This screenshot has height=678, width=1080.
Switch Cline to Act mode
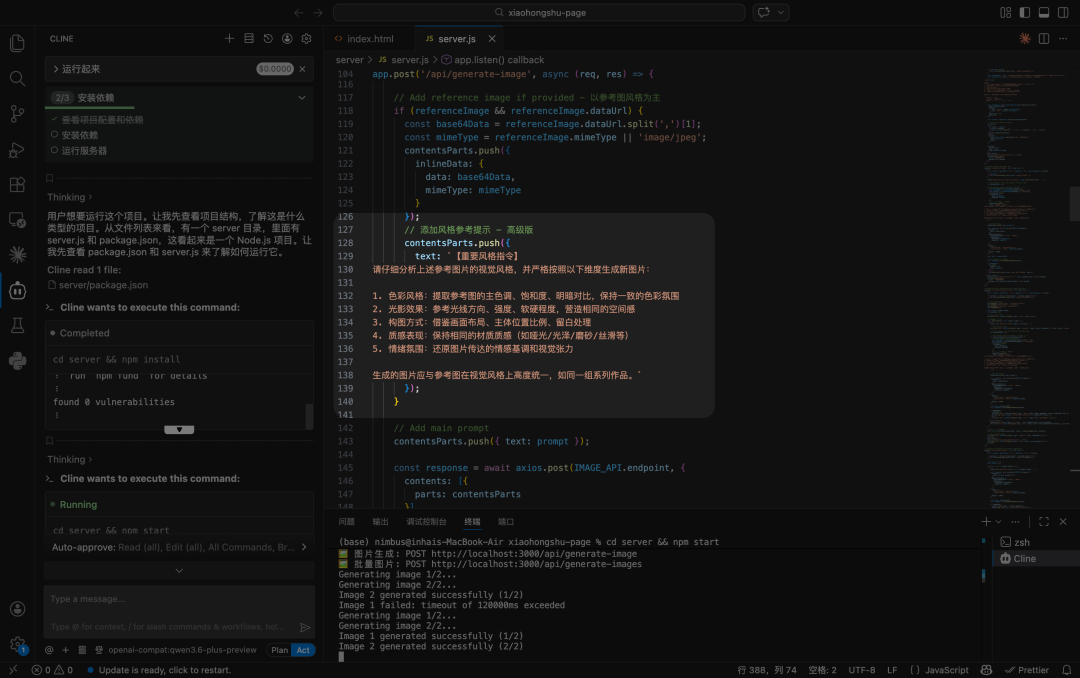[x=303, y=650]
